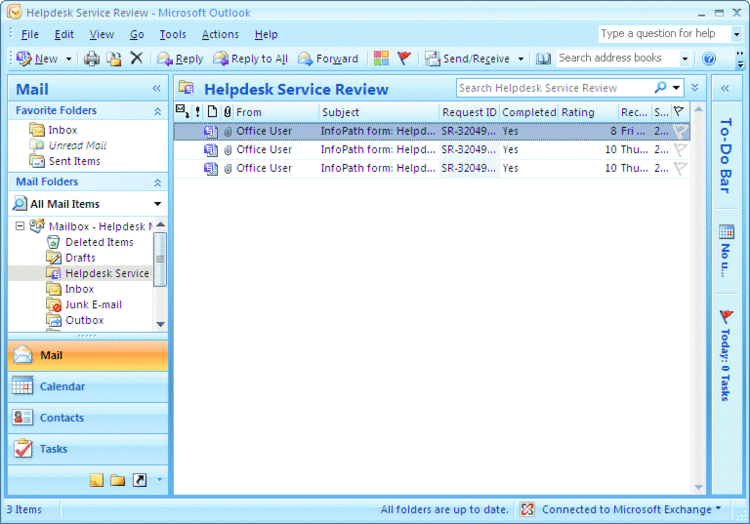This screenshot has height=524, width=750.
Task: Open the New item dropdown arrow
Action: pyautogui.click(x=68, y=59)
